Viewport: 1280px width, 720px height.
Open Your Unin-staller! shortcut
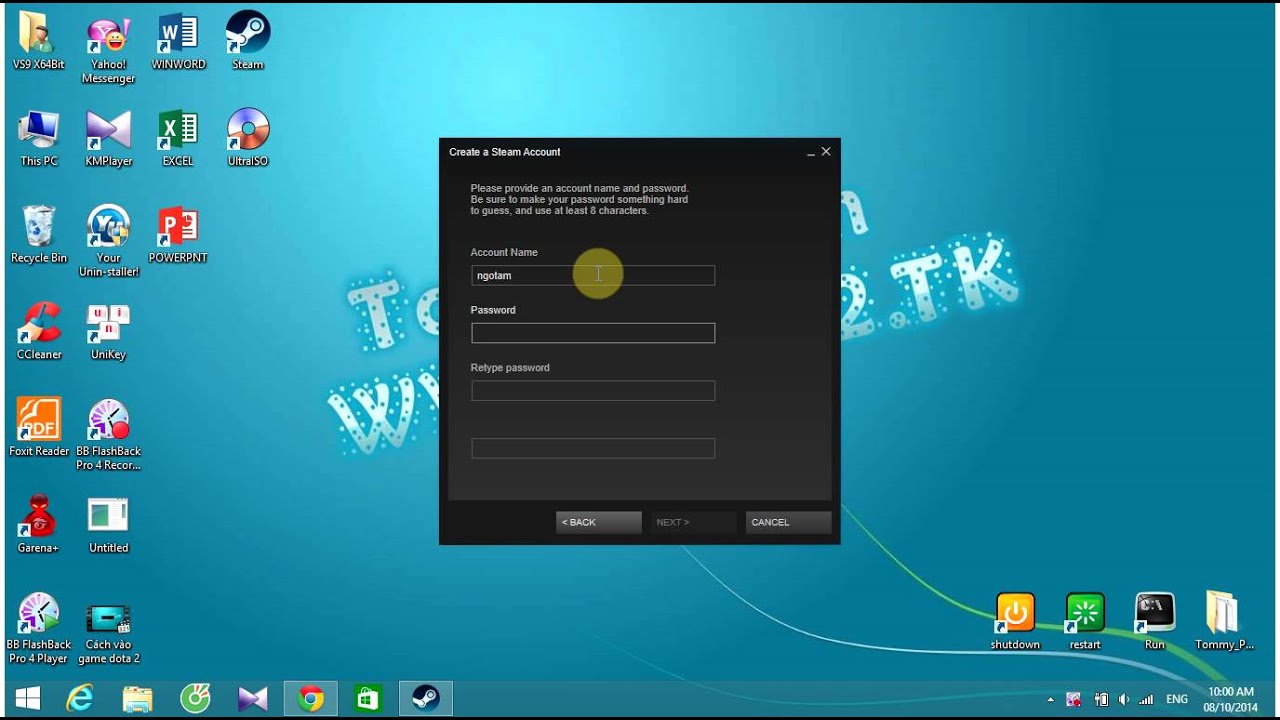[108, 242]
